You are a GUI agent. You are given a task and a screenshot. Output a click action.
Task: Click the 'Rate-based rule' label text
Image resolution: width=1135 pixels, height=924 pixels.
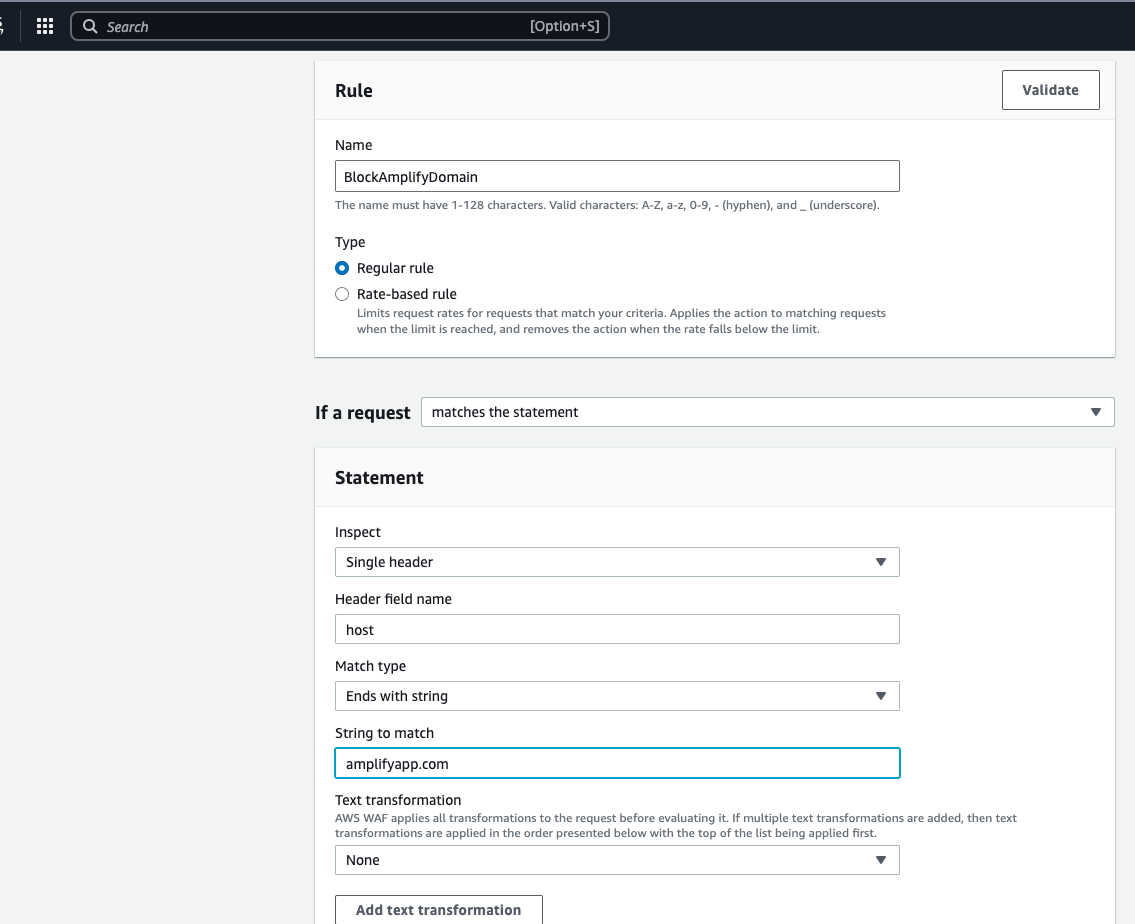coord(406,294)
